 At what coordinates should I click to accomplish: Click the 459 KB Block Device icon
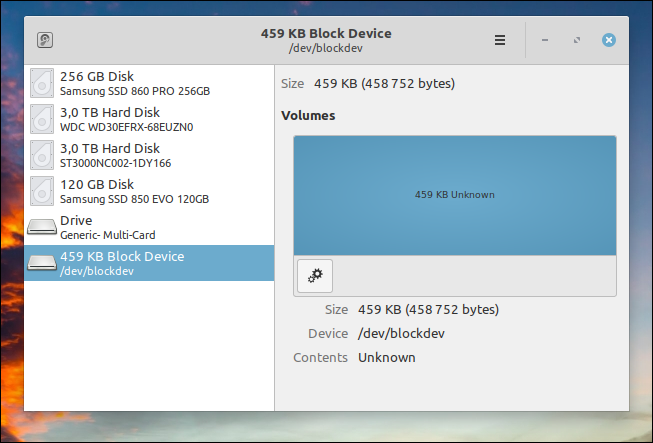[x=42, y=263]
